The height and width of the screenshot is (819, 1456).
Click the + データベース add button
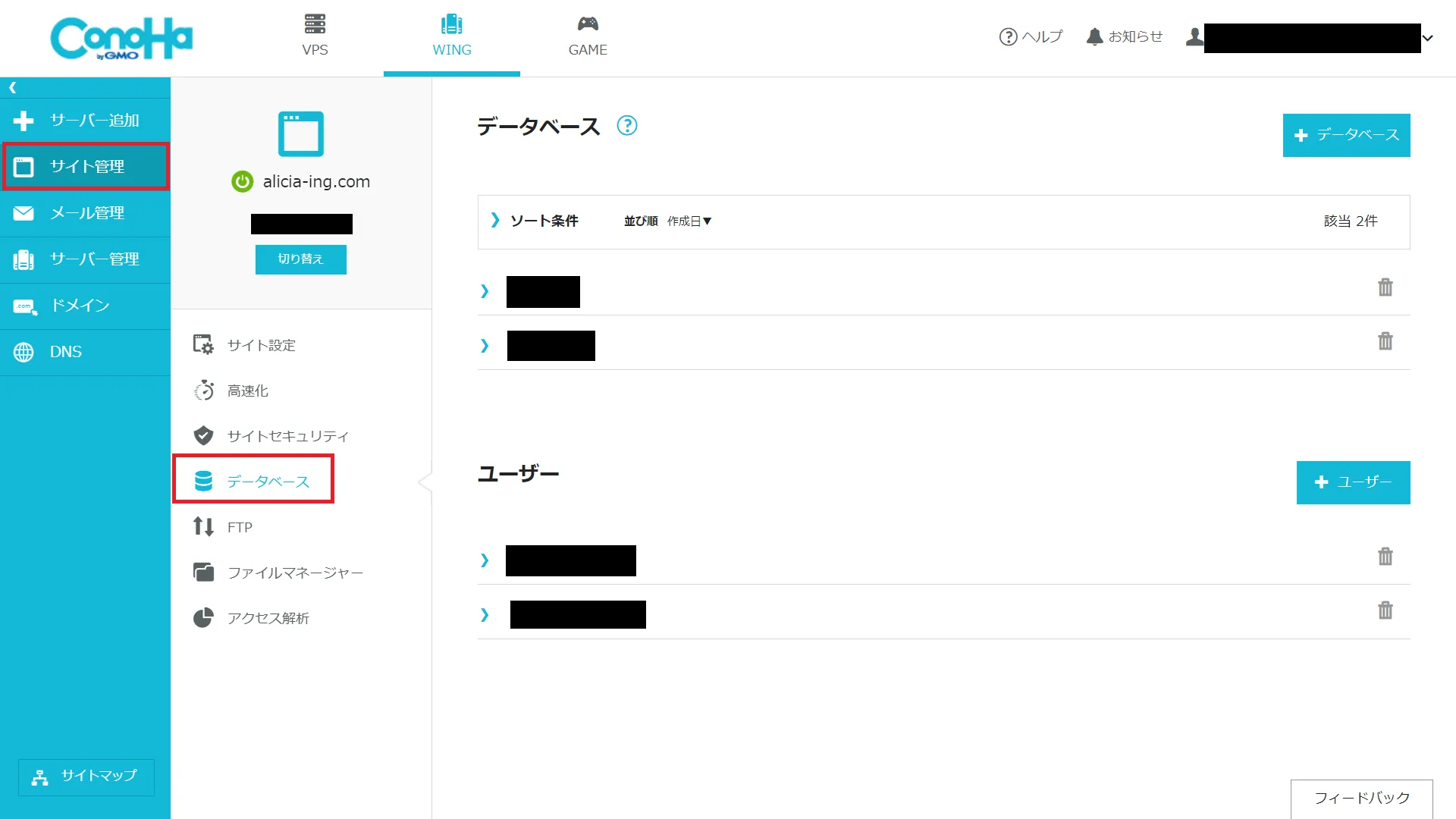1347,136
